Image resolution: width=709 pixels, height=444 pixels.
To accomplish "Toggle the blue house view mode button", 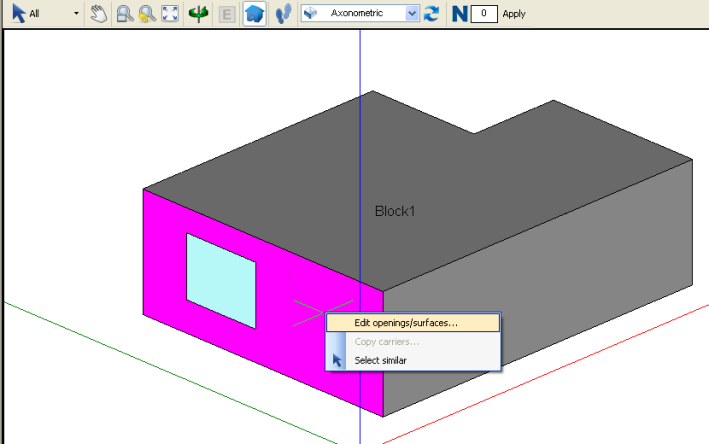I will click(254, 14).
